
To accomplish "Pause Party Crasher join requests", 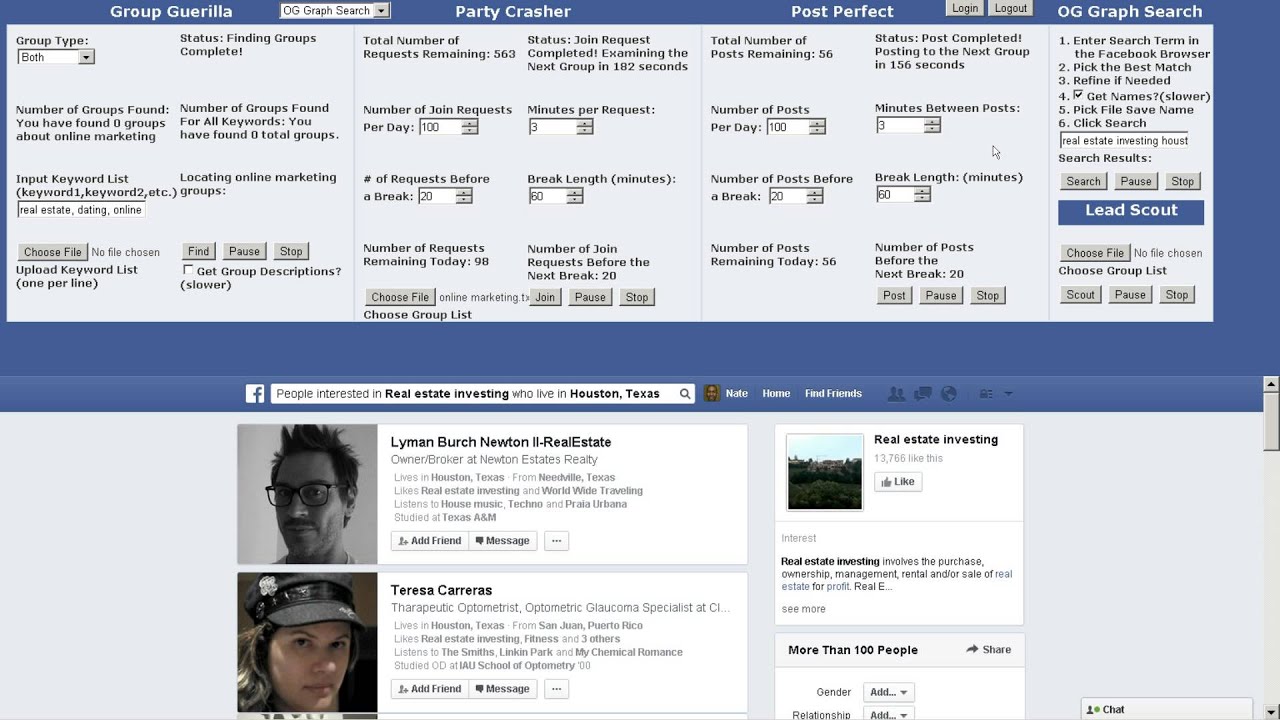I will 590,298.
